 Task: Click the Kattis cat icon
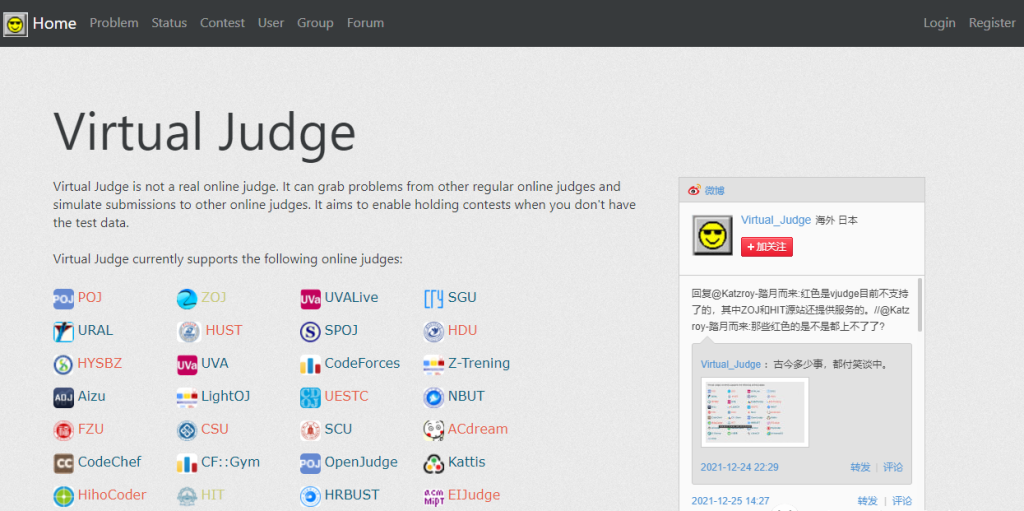click(434, 463)
